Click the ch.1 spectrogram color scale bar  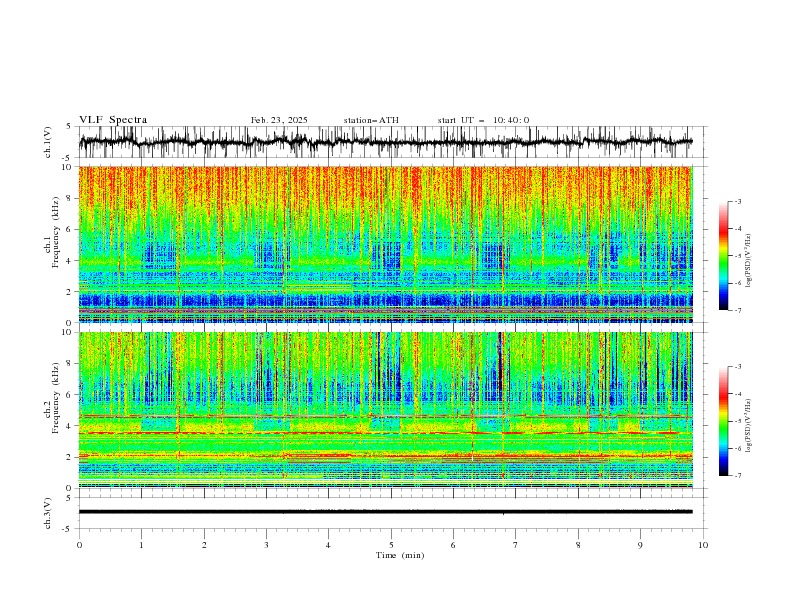[723, 256]
